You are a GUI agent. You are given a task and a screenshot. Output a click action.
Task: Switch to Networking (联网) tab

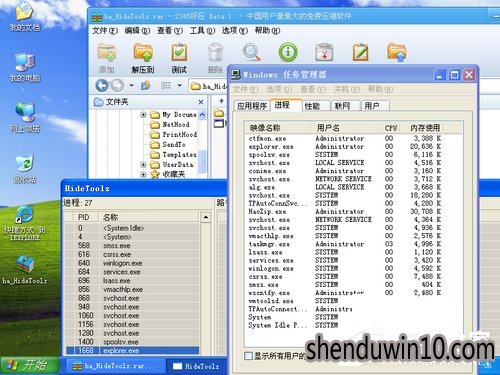[x=345, y=106]
